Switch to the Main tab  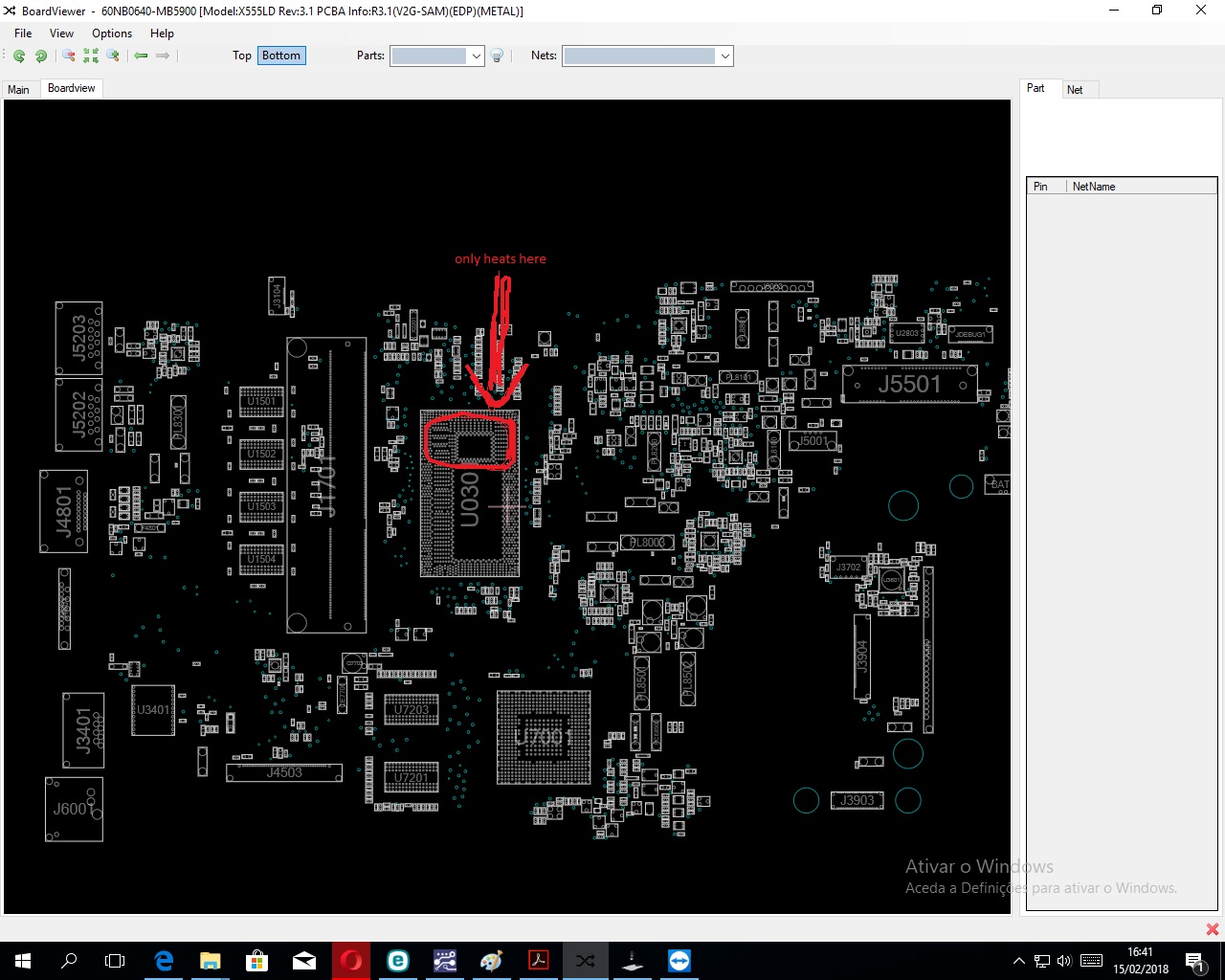(18, 89)
